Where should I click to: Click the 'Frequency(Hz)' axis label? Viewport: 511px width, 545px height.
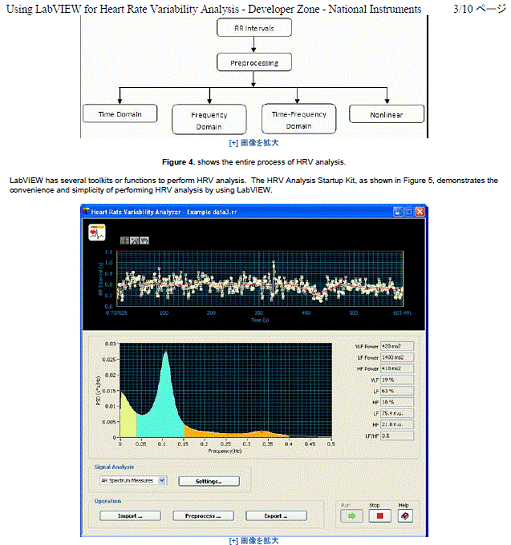[x=225, y=451]
